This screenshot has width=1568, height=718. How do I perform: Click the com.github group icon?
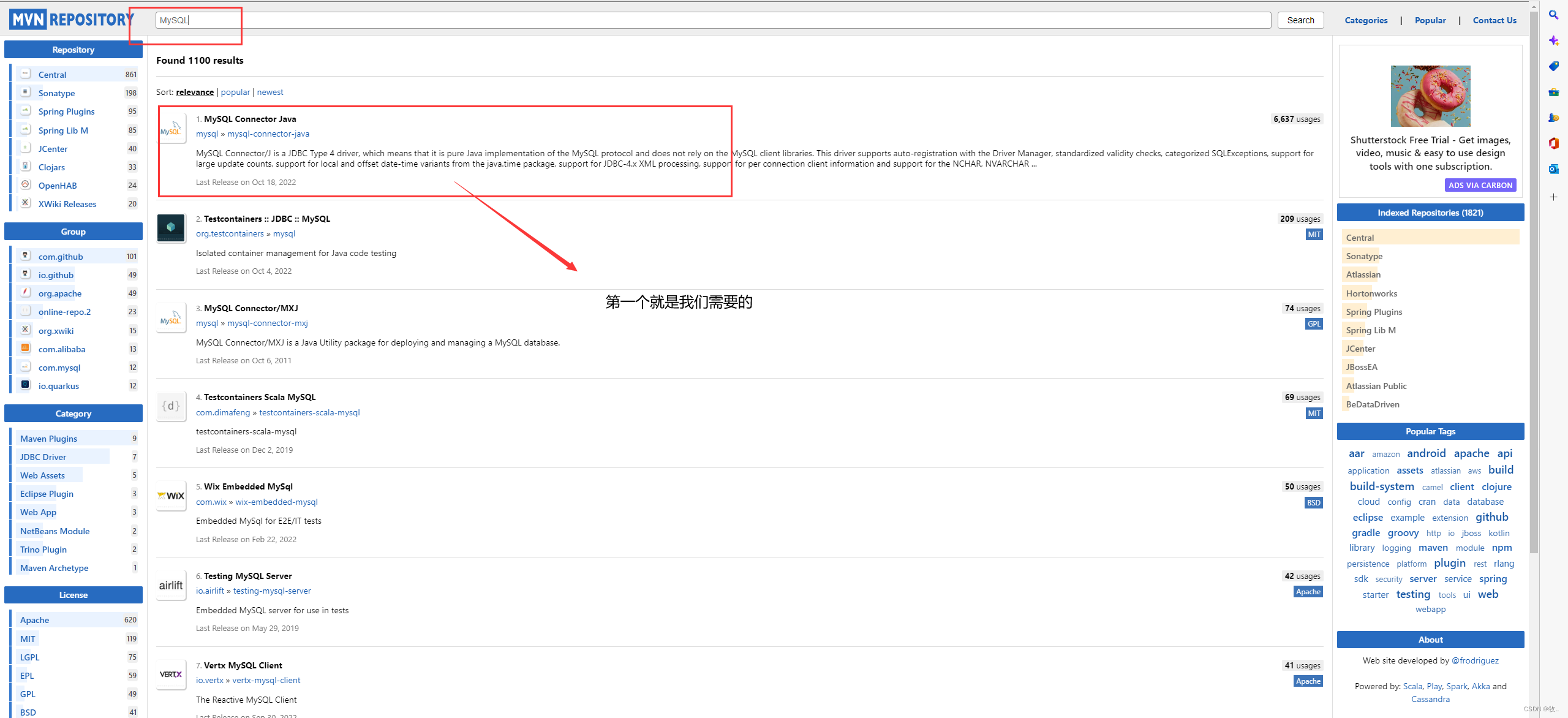coord(25,256)
